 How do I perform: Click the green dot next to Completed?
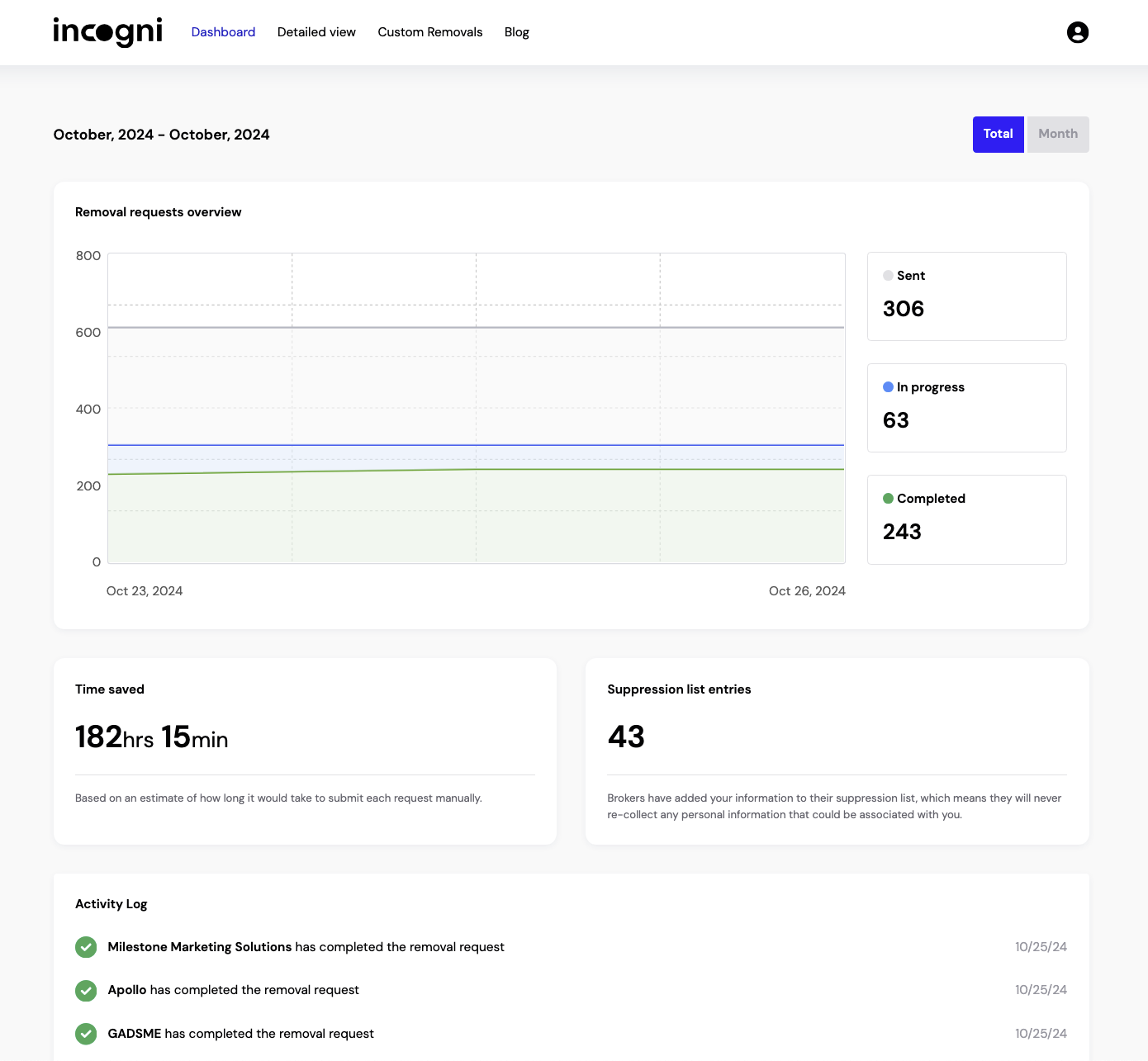tap(888, 499)
